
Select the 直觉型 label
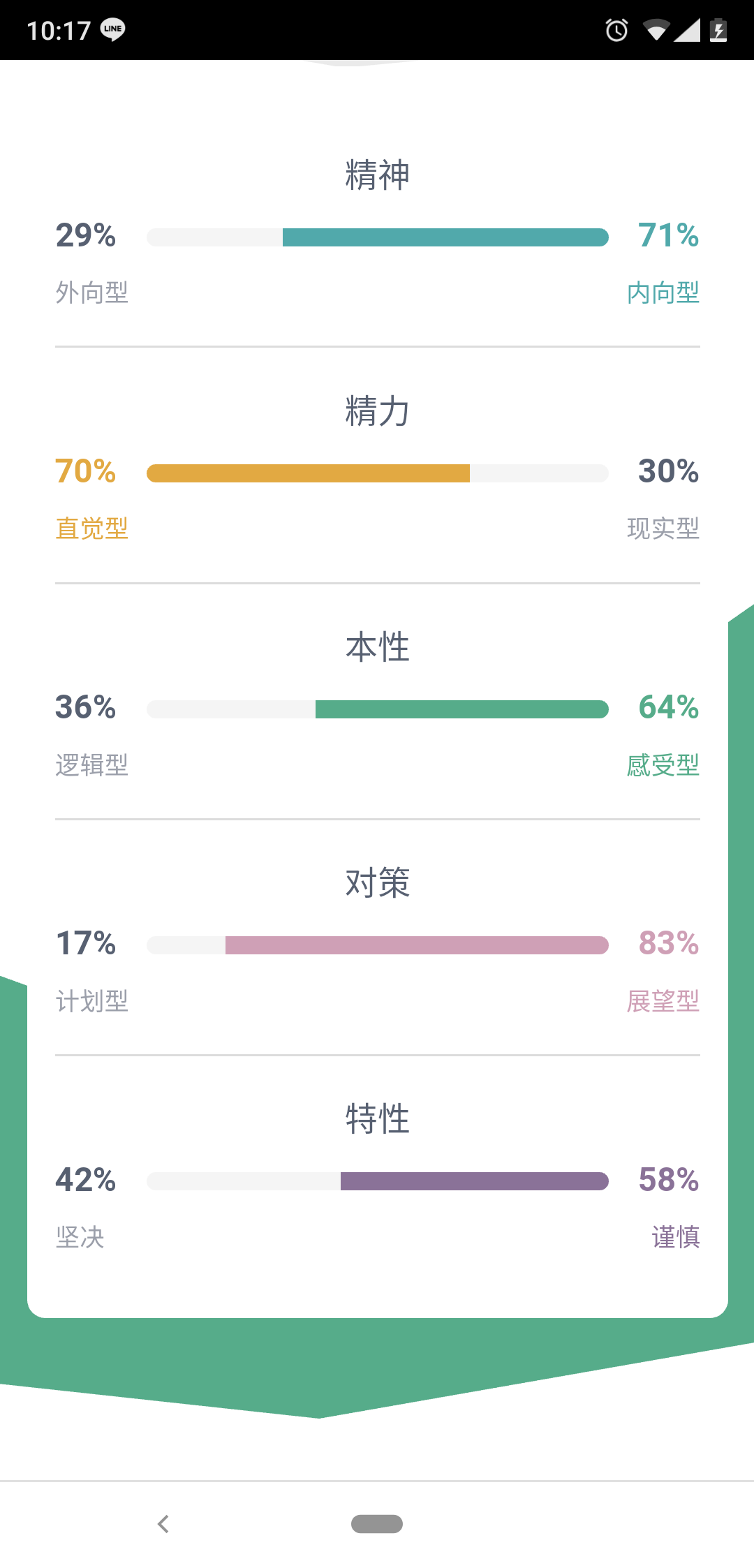click(x=92, y=528)
